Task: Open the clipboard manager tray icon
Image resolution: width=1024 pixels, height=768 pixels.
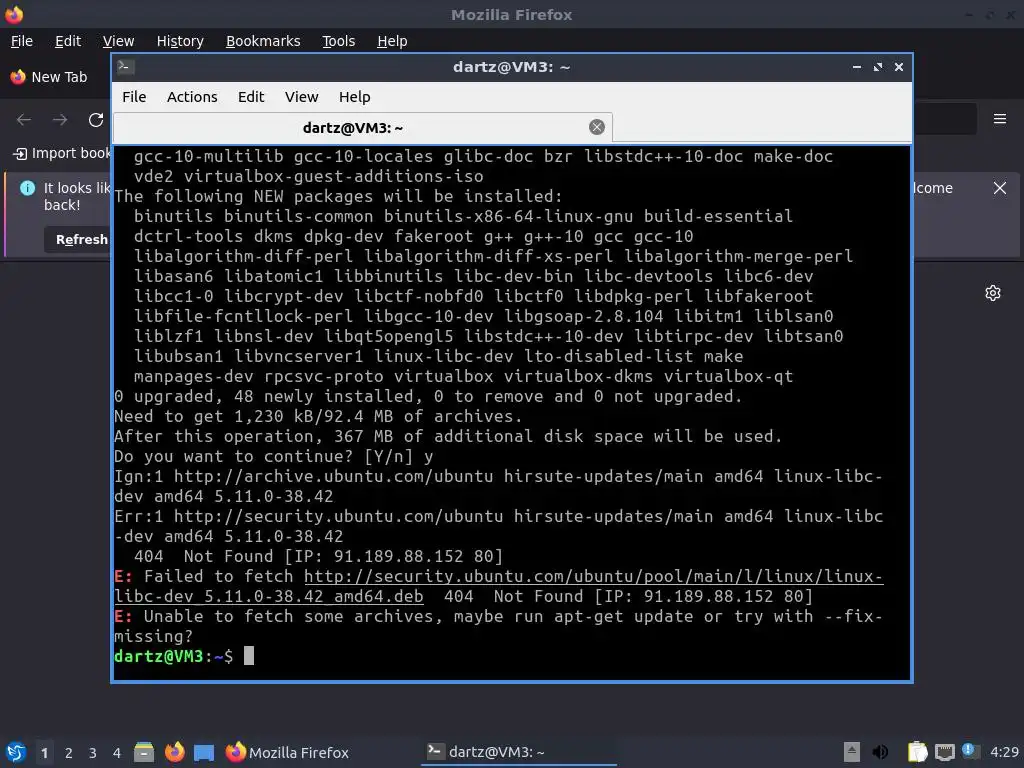Action: (x=918, y=752)
